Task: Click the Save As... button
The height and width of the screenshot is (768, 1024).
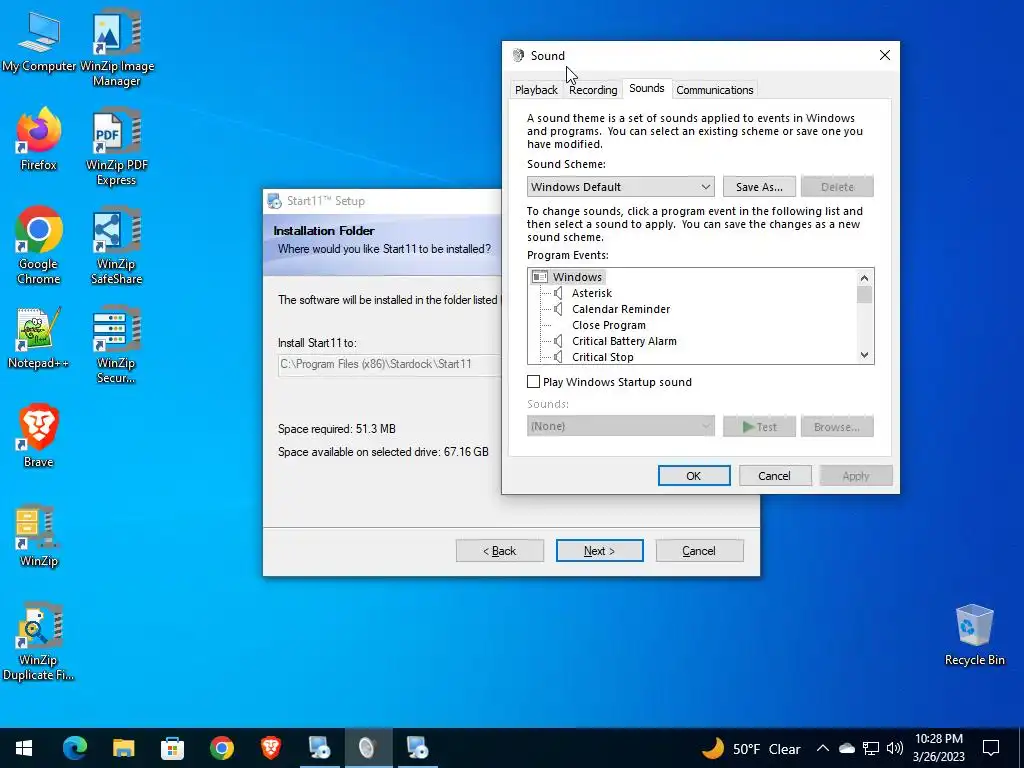Action: [759, 187]
